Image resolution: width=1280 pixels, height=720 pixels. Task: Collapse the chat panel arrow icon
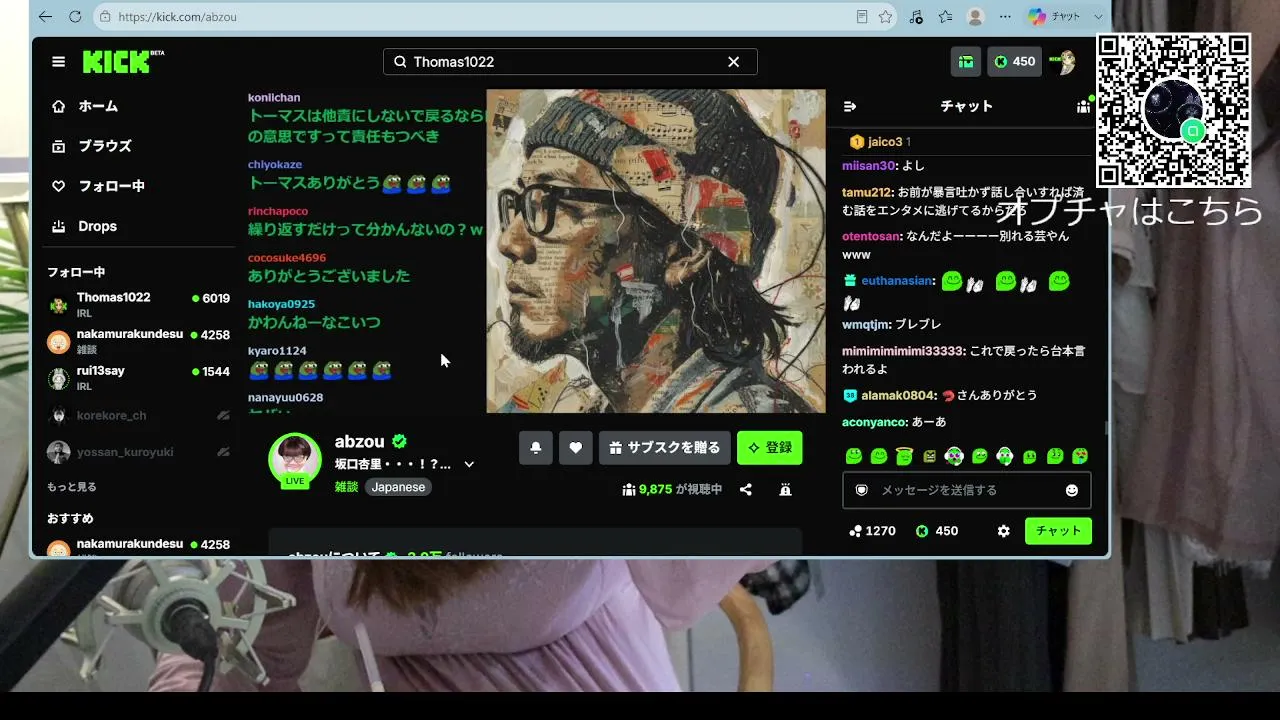851,107
